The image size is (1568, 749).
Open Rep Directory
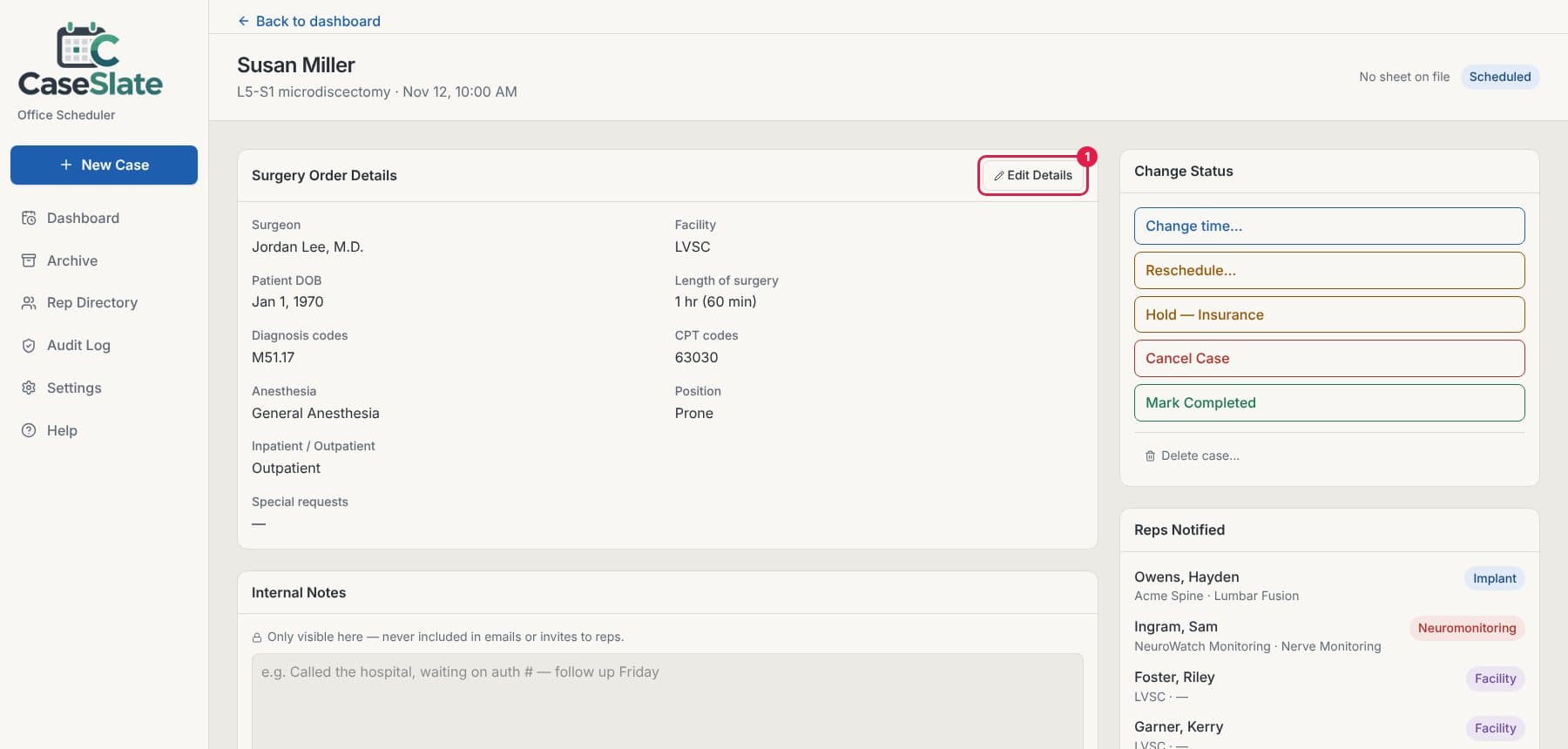point(105,302)
